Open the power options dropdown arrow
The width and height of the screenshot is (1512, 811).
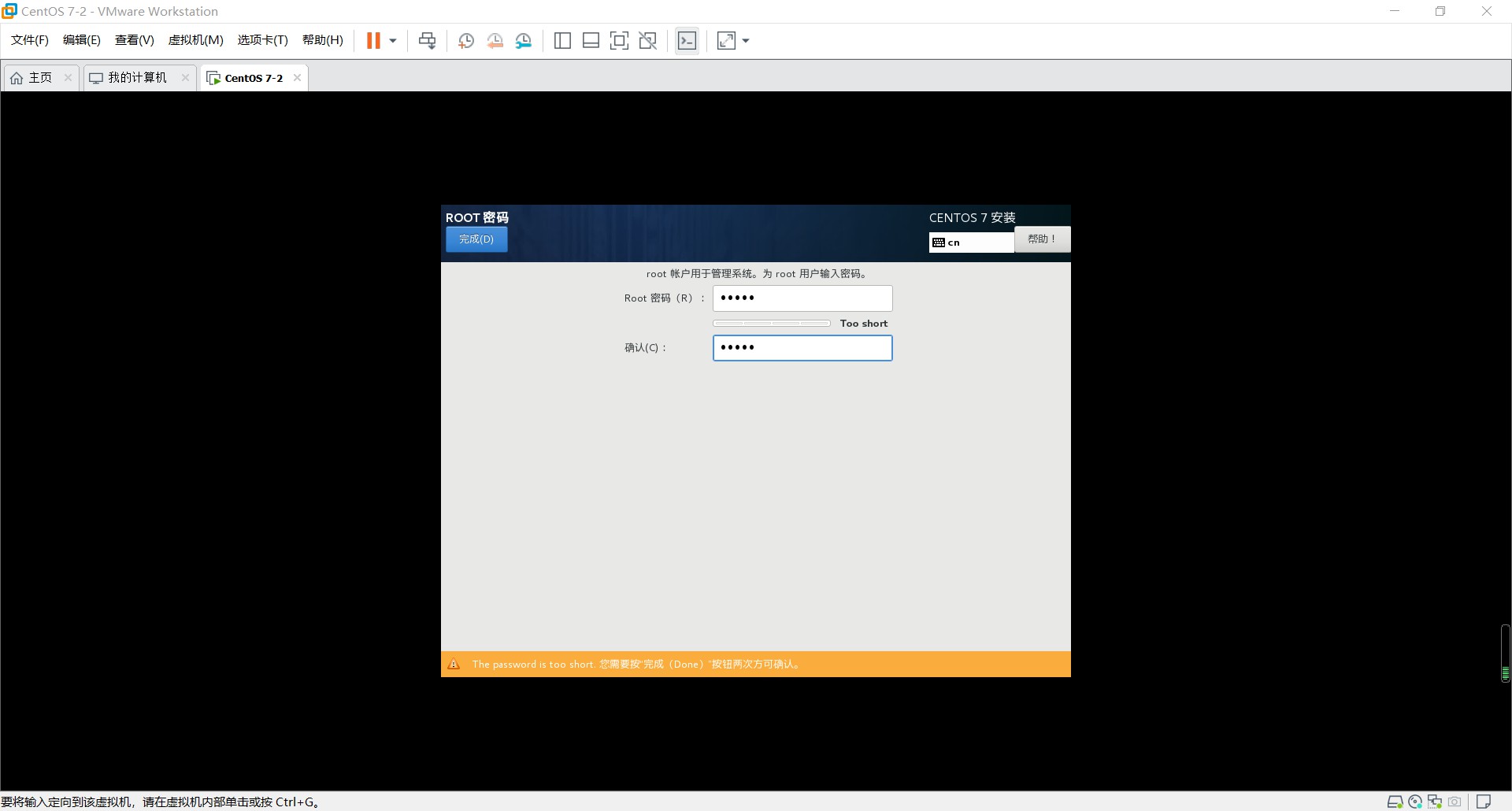tap(393, 41)
